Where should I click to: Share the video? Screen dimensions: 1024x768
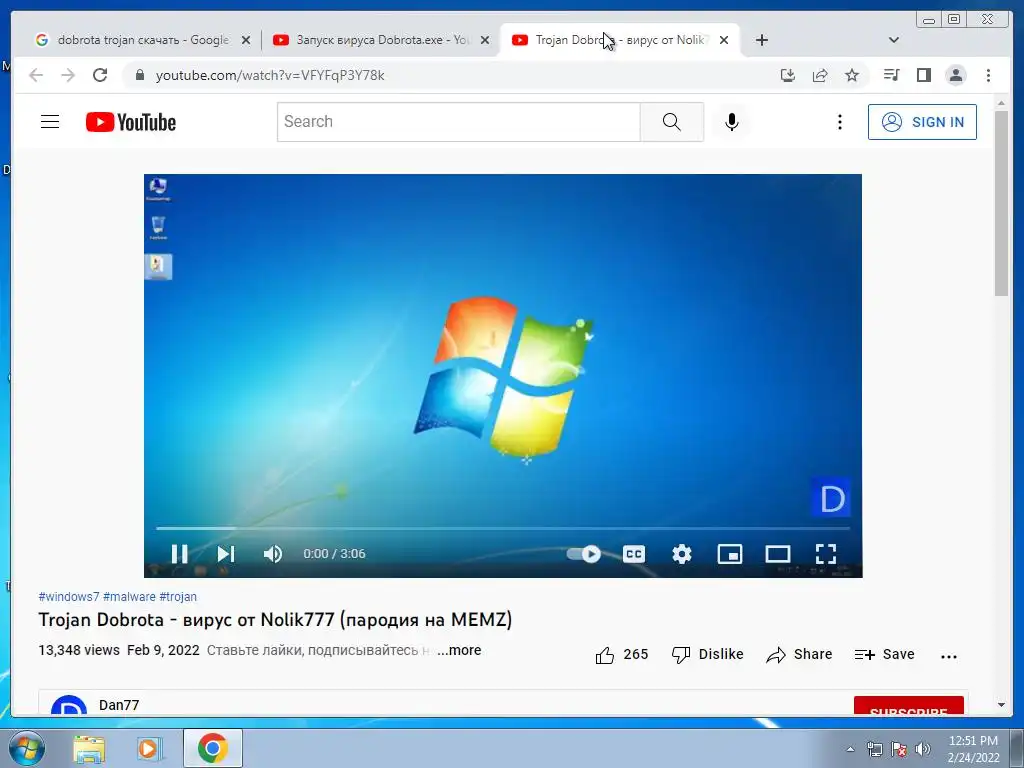click(799, 654)
